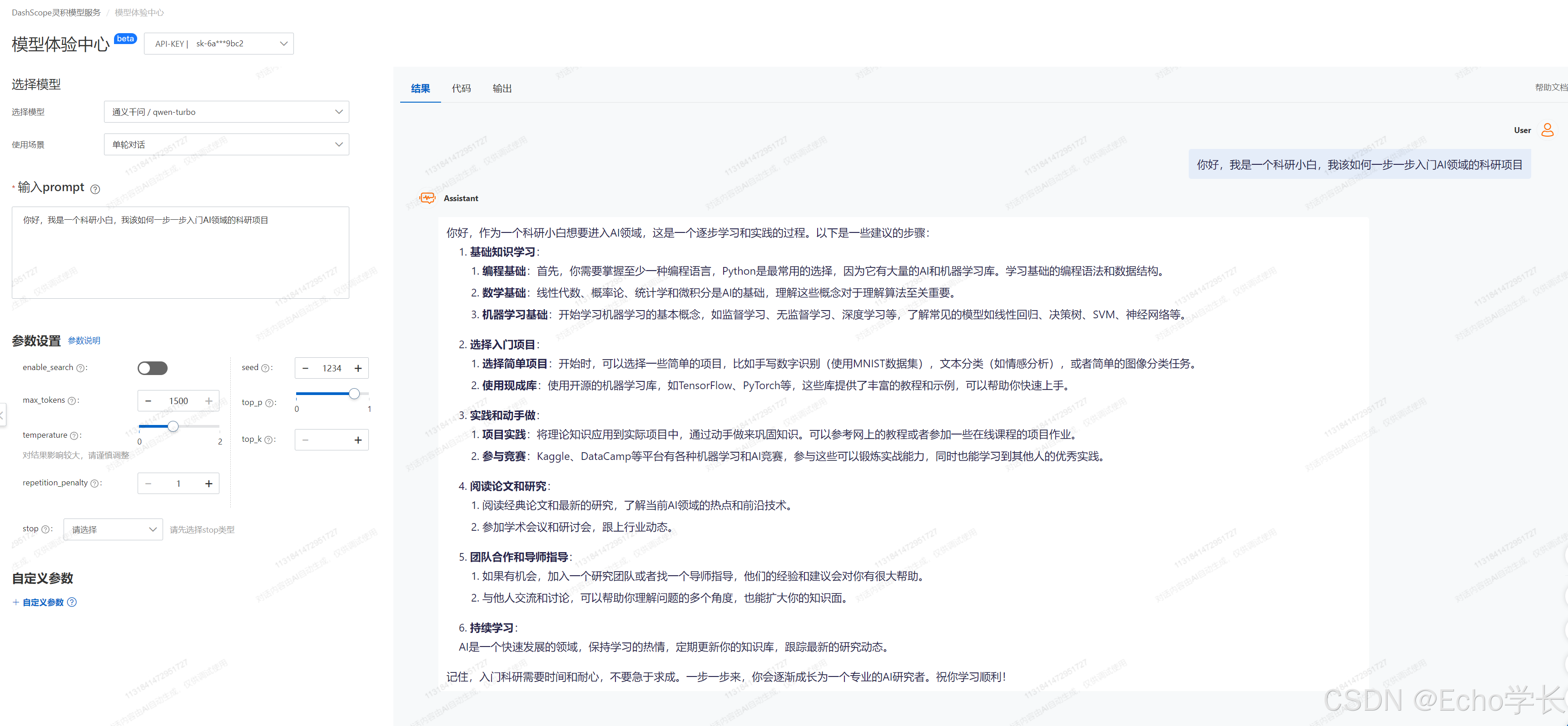Viewport: 1568px width, 726px height.
Task: Click the beta badge
Action: pos(125,38)
